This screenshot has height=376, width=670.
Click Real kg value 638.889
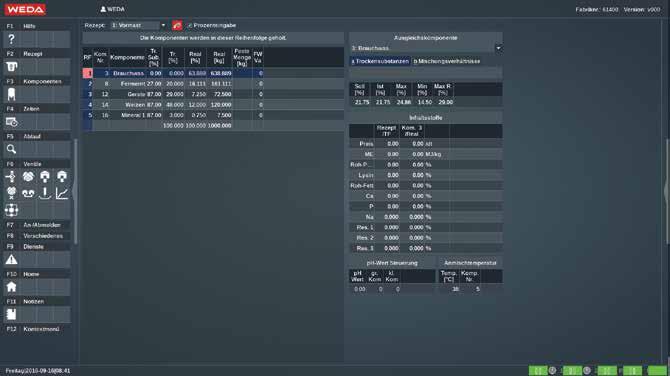[x=220, y=73]
